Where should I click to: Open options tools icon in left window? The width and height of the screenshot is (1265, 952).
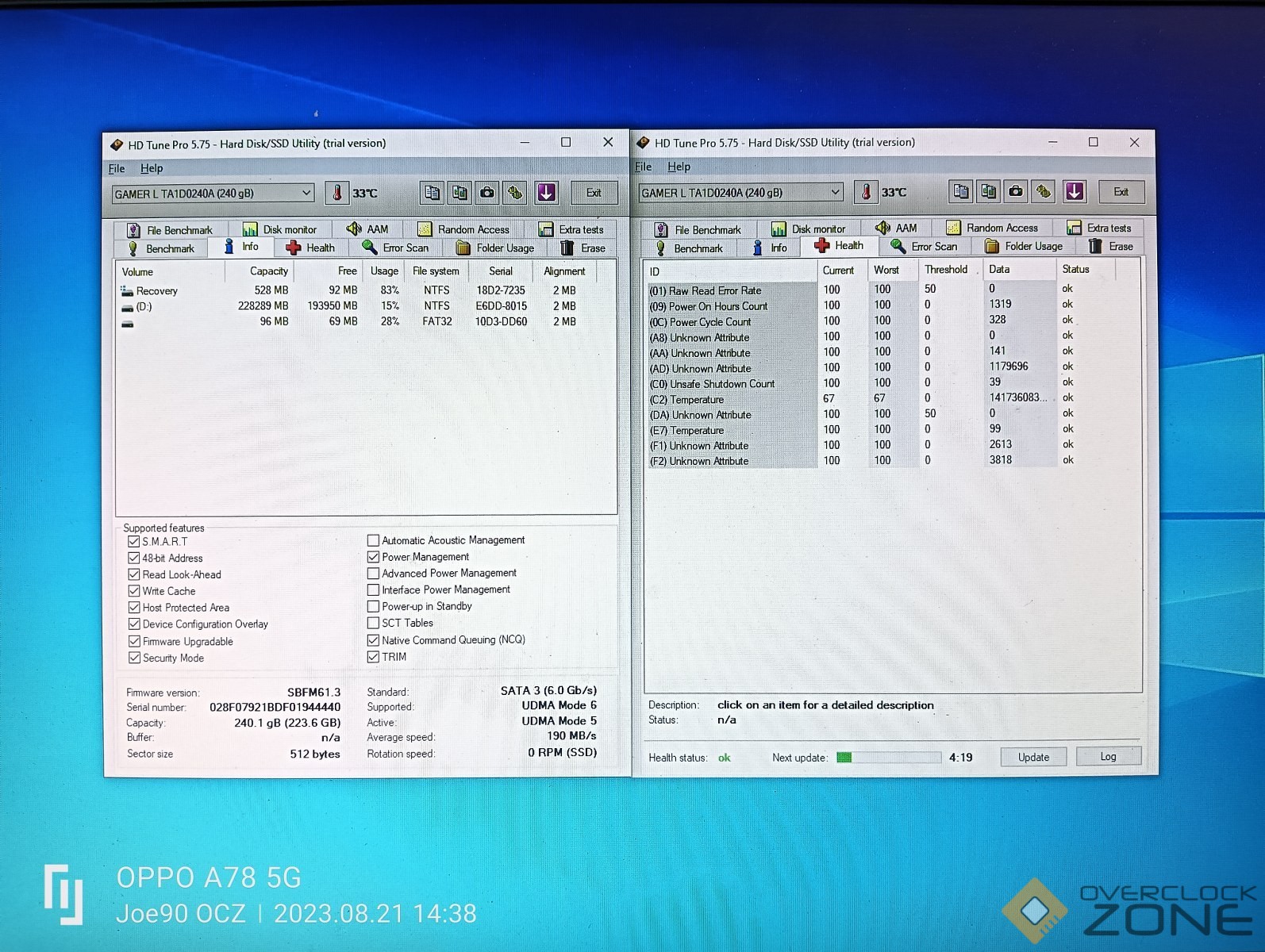(515, 193)
